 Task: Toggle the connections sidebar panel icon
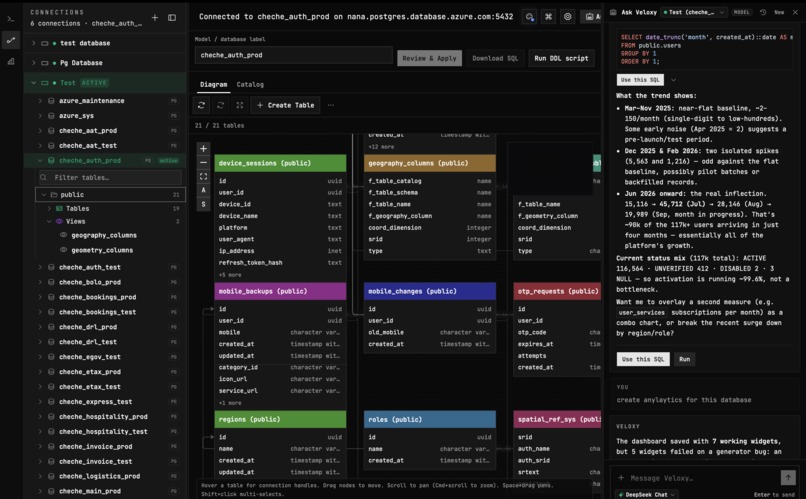(172, 17)
